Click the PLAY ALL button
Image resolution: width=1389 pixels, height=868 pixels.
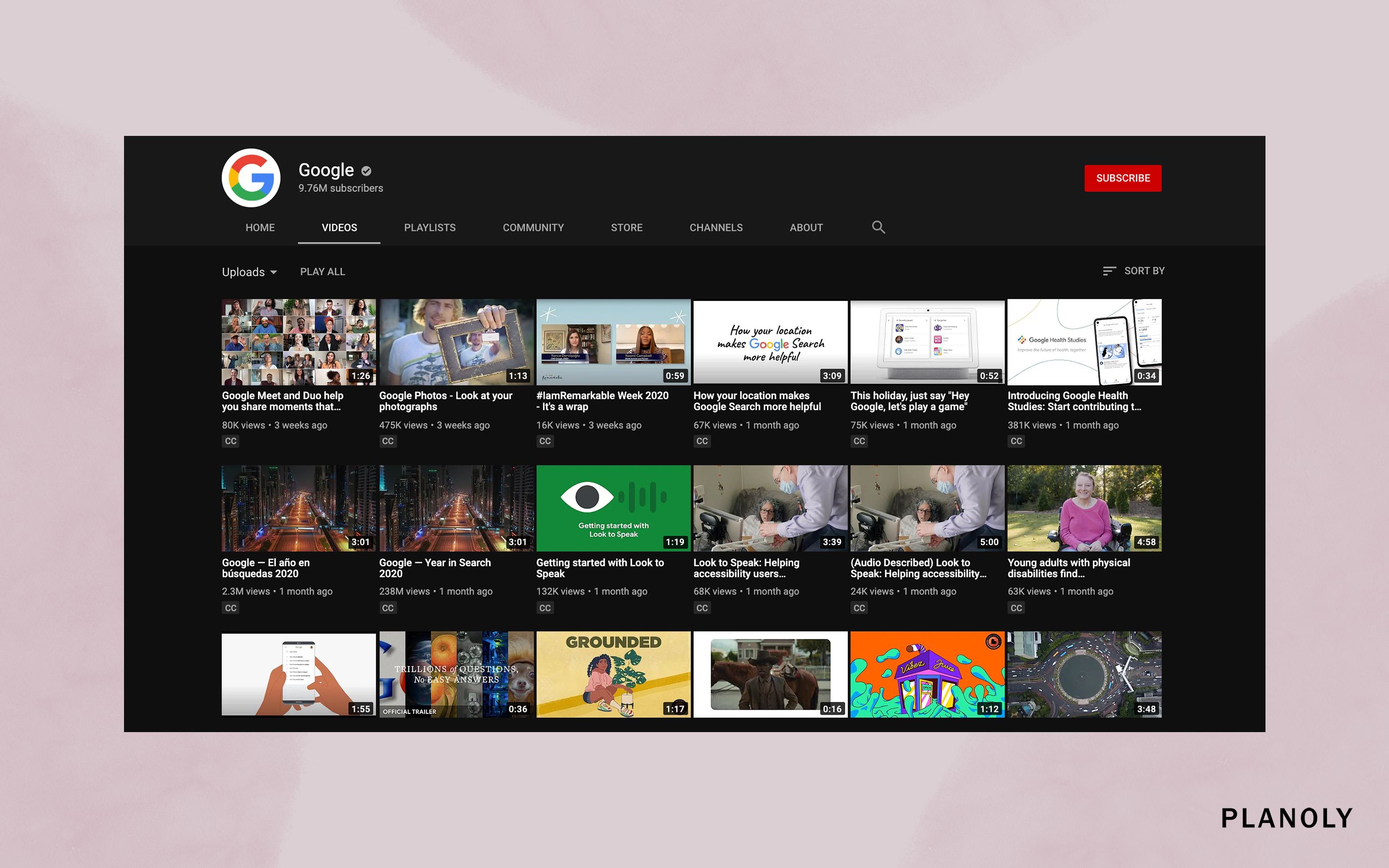tap(322, 271)
